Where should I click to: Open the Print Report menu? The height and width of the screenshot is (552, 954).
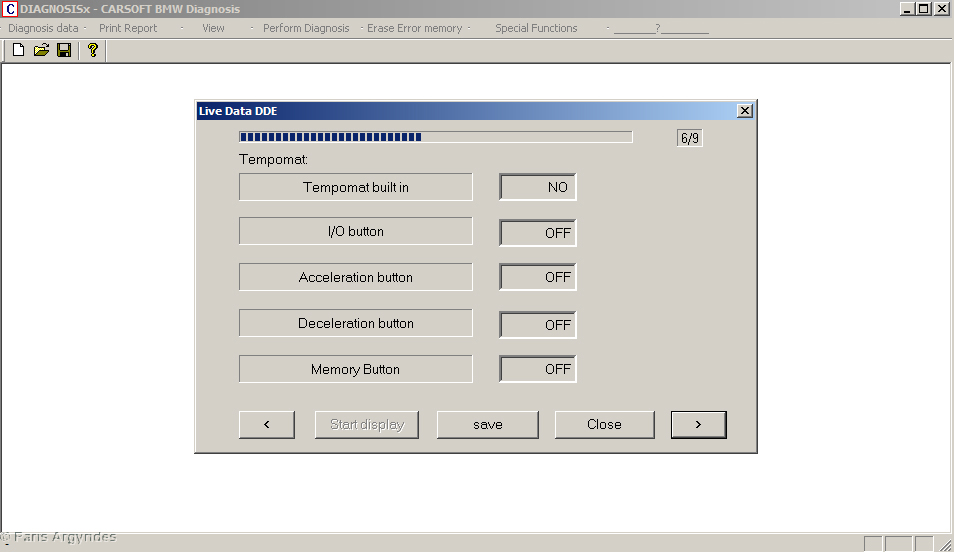(128, 28)
